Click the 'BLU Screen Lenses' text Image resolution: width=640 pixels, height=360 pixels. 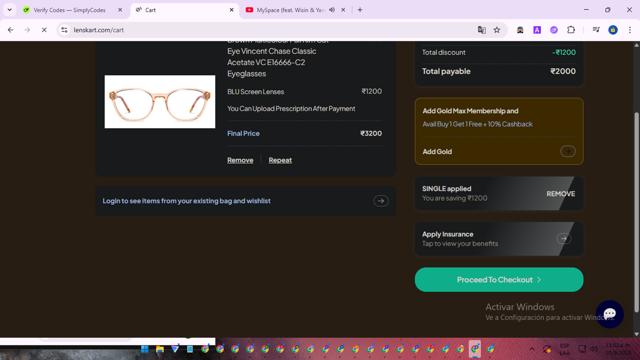(x=256, y=92)
